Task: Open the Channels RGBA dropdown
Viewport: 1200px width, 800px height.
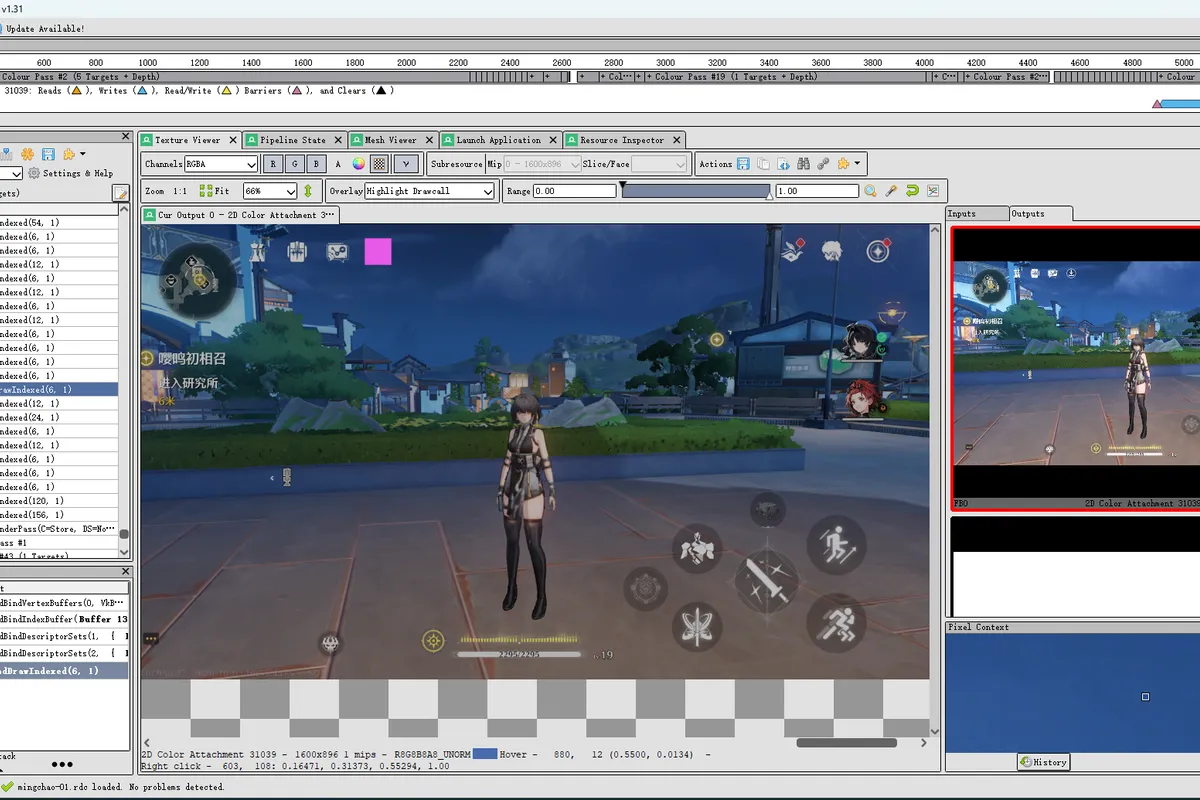Action: 221,164
